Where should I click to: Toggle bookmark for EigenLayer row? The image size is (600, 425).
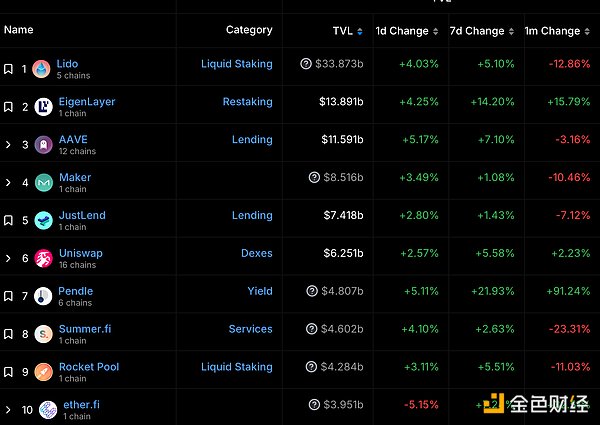point(8,107)
